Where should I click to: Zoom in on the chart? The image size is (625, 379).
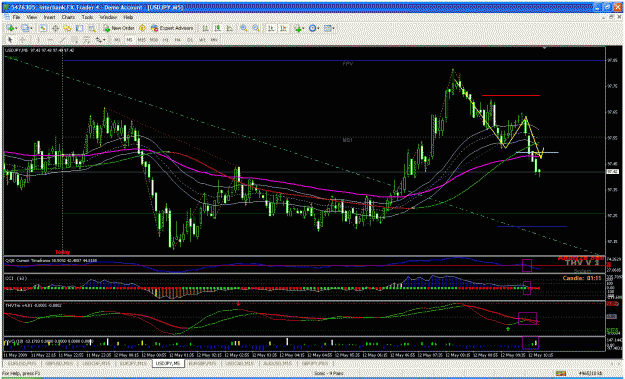pos(244,28)
